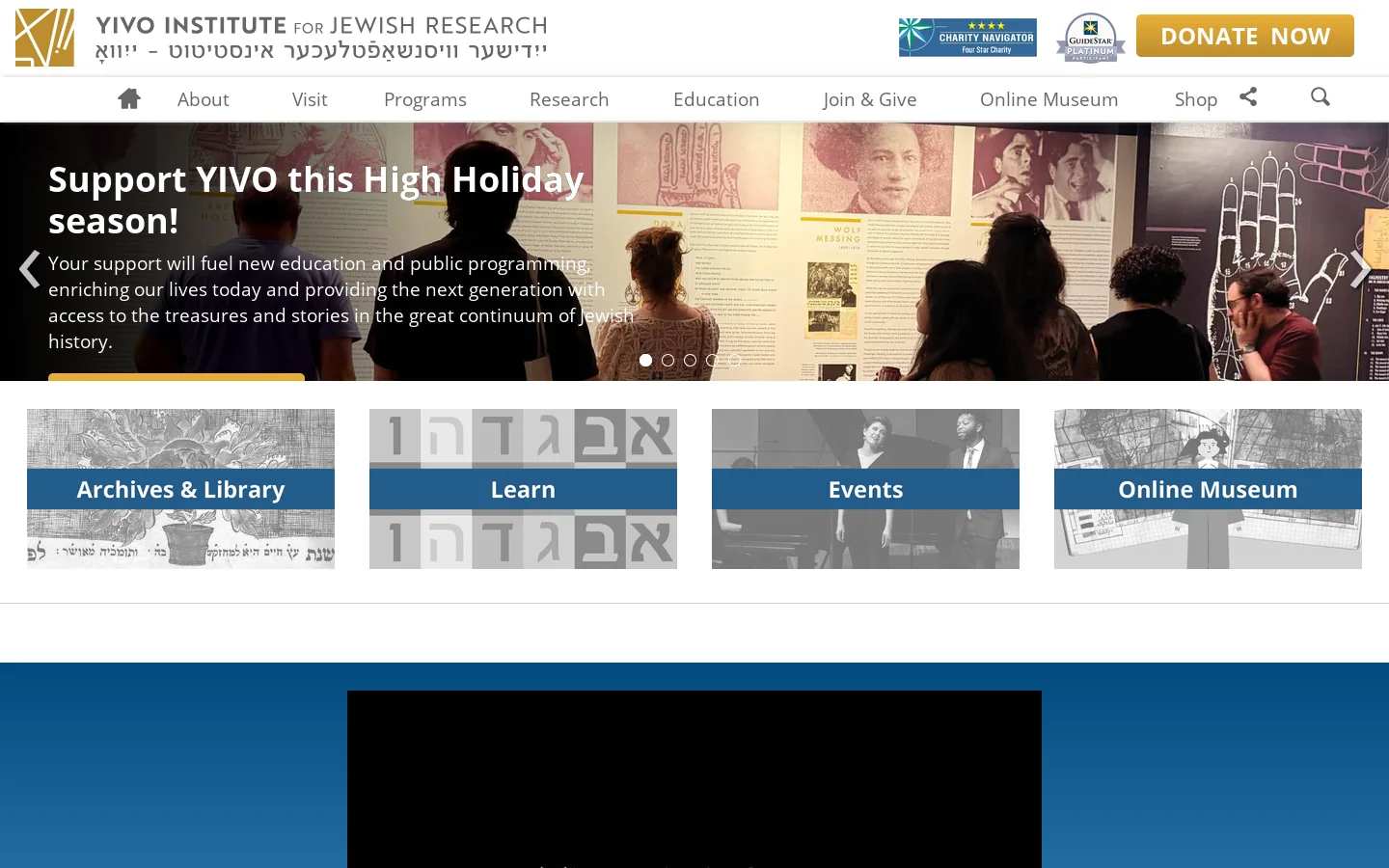
Task: Expand the Education menu
Action: (x=717, y=99)
